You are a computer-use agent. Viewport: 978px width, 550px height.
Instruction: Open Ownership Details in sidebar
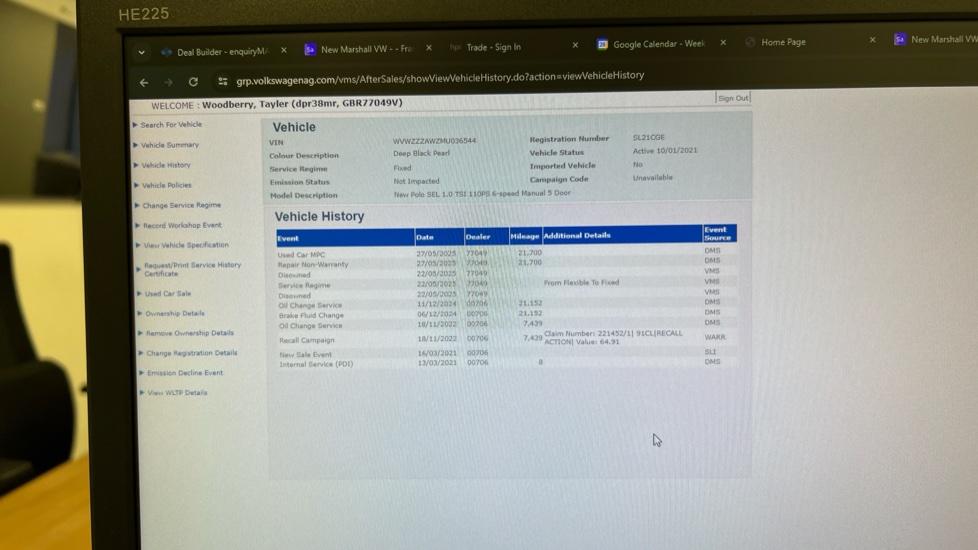(x=175, y=314)
